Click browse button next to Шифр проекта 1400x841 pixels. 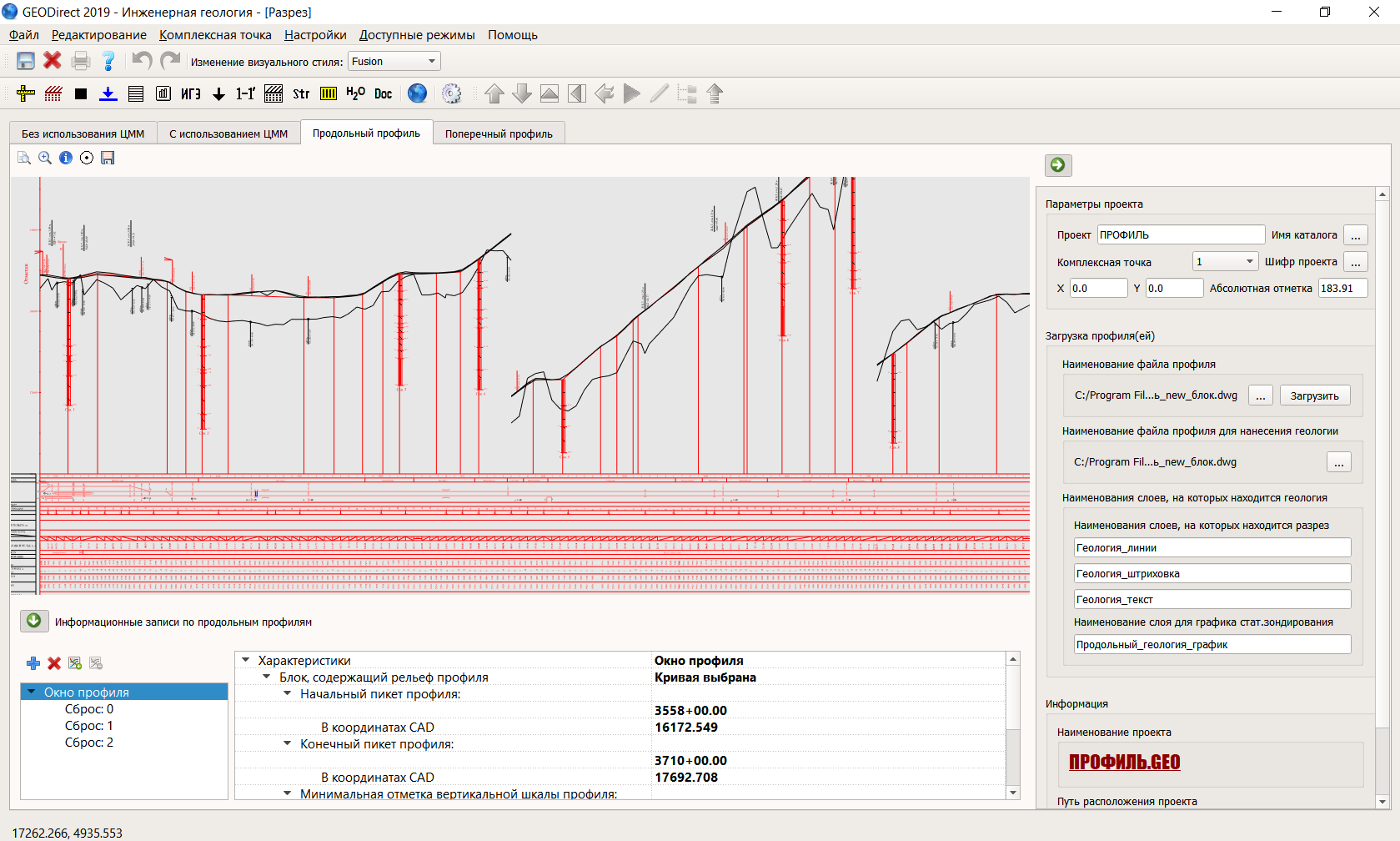coord(1356,262)
